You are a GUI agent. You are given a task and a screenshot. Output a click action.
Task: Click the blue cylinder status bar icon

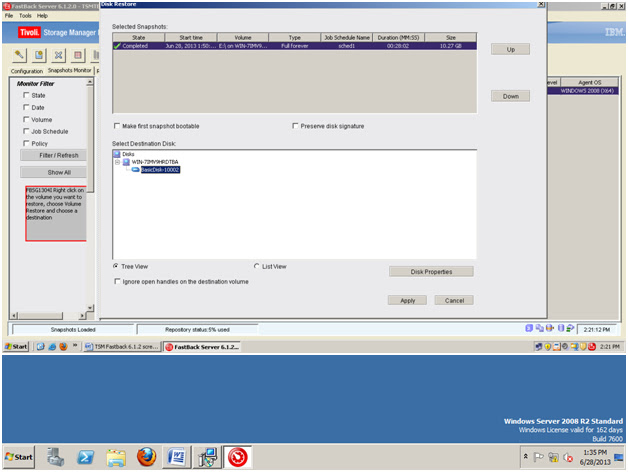coord(561,328)
